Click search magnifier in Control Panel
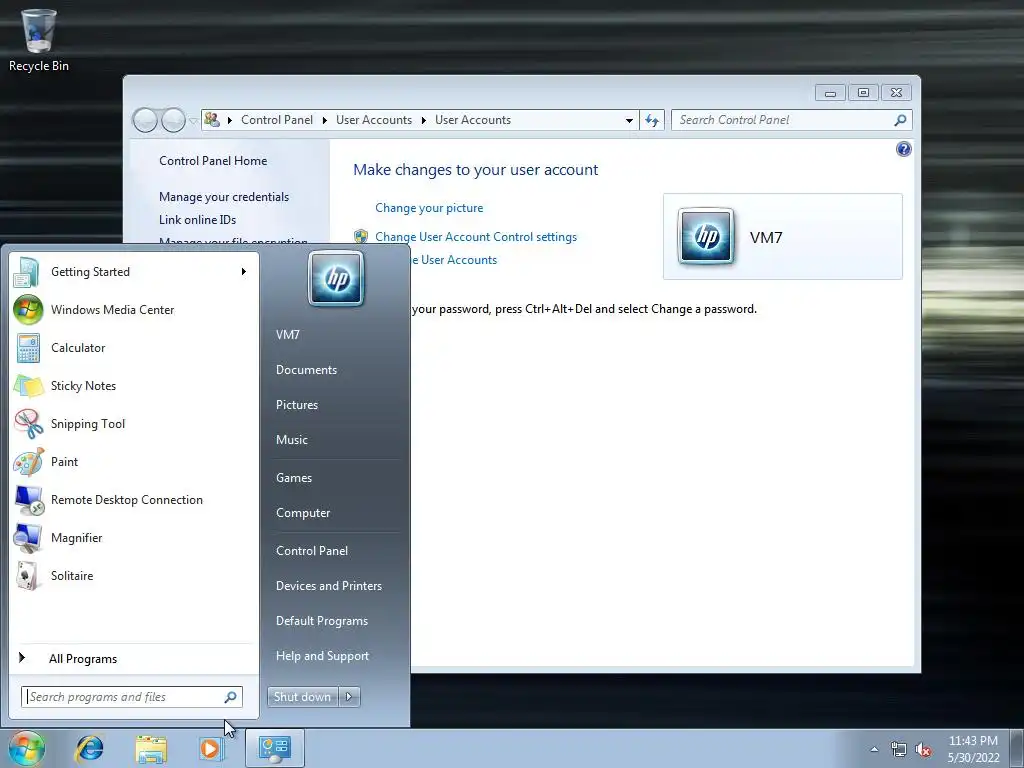The height and width of the screenshot is (768, 1024). pos(900,120)
